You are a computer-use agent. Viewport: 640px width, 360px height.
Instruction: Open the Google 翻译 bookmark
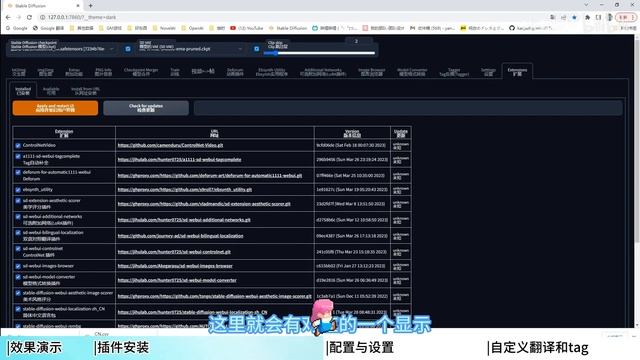pos(48,28)
